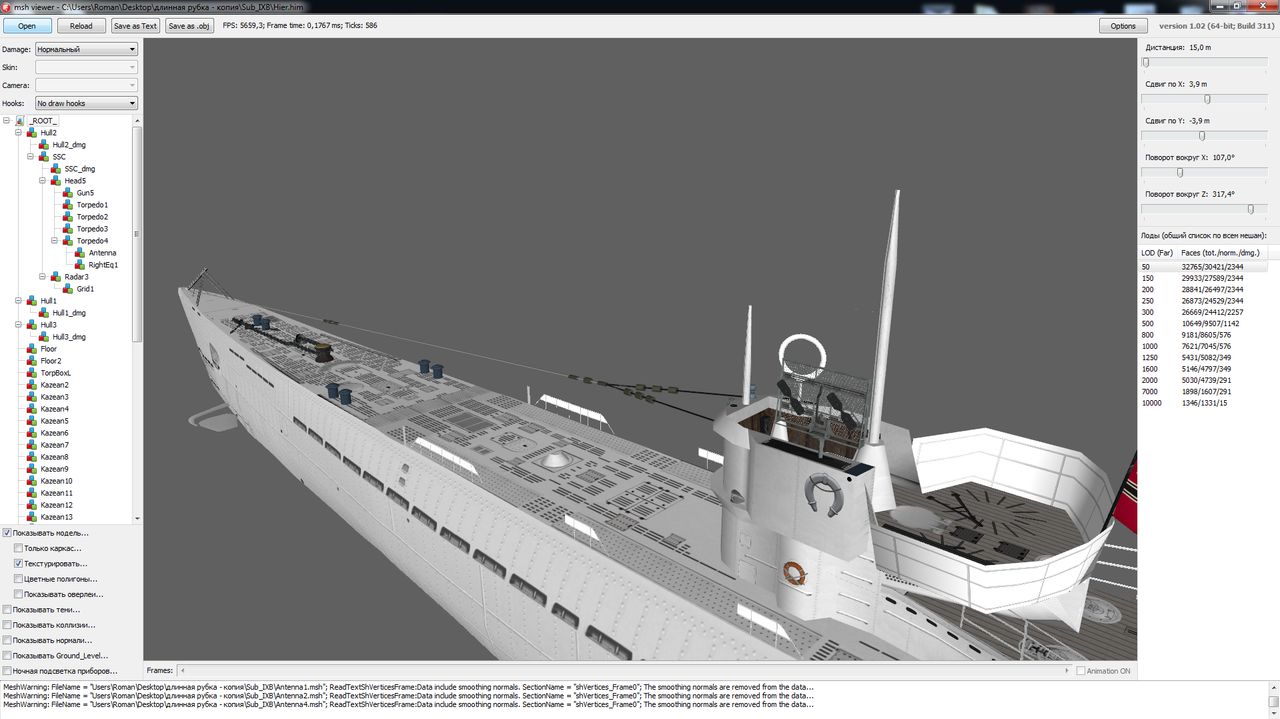Enable the Только каркас checkbox
1280x719 pixels.
coord(18,548)
